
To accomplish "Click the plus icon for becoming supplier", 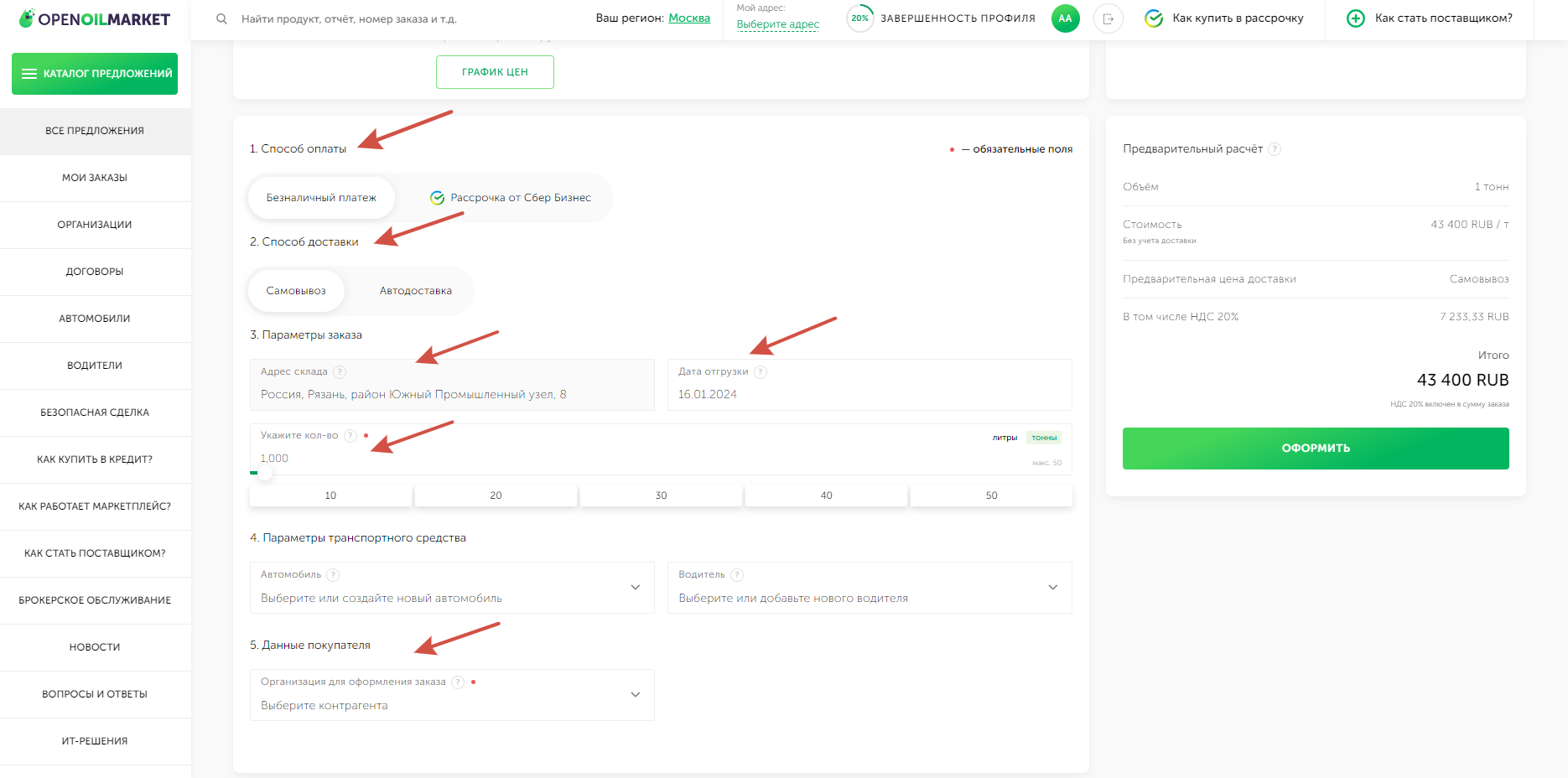I will tap(1355, 18).
